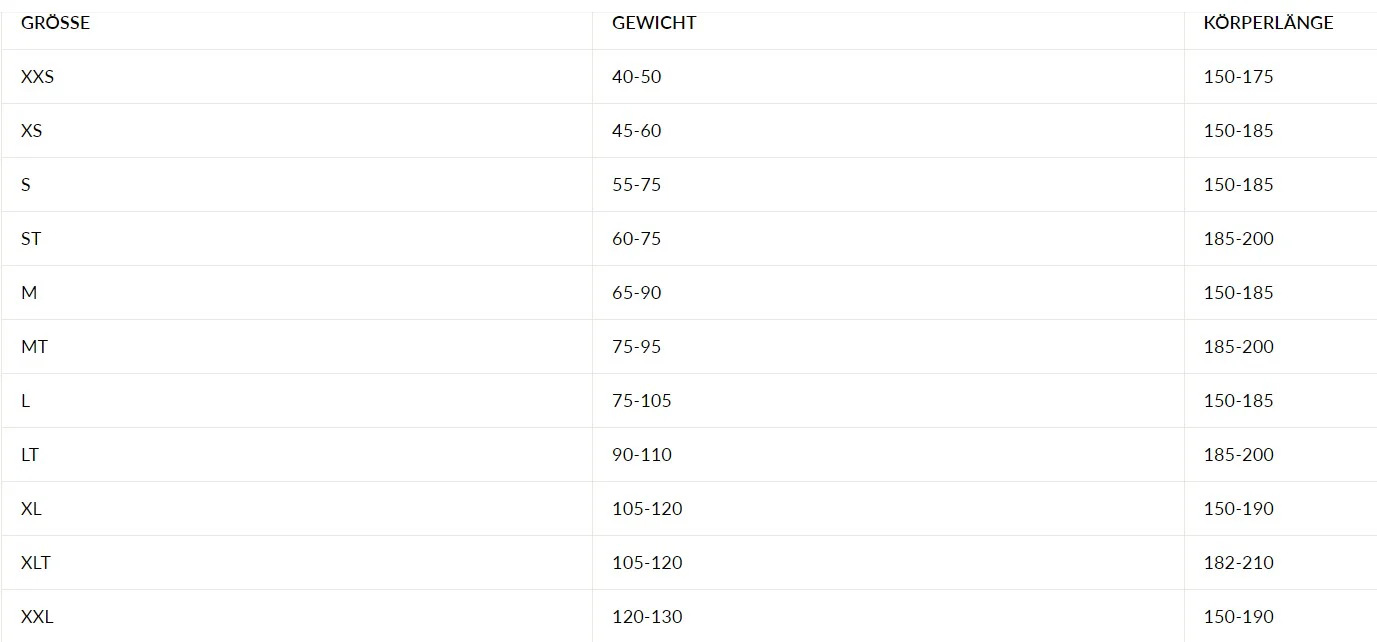Click weight value 45-60
The width and height of the screenshot is (1377, 642).
pos(637,131)
